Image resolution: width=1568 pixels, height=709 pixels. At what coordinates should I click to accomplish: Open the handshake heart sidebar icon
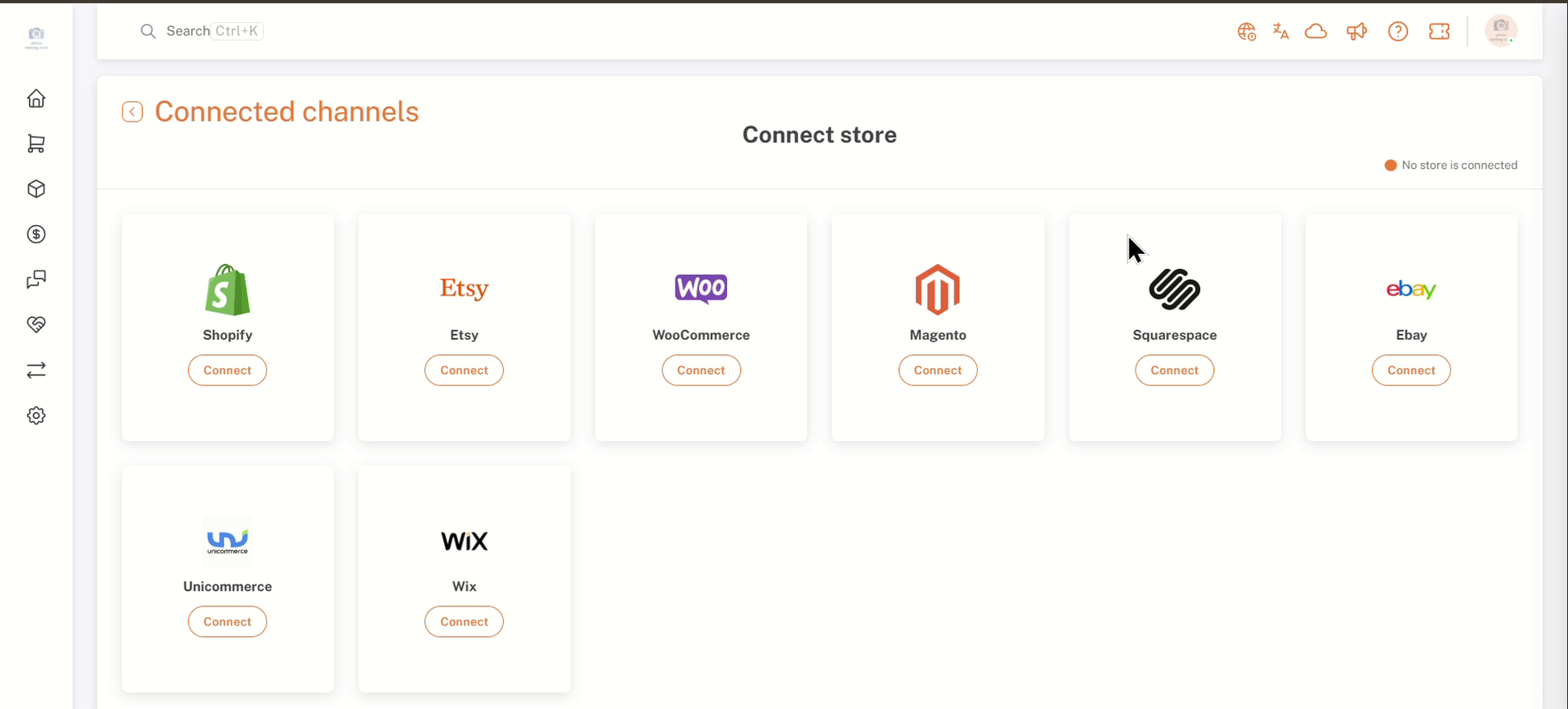pyautogui.click(x=36, y=324)
